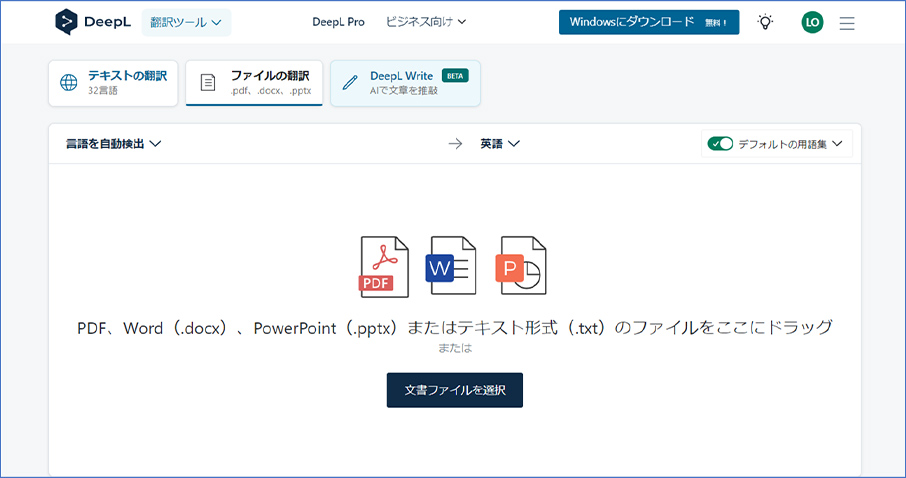Click the 32言語 subtitle text
Image resolution: width=906 pixels, height=478 pixels.
[103, 91]
